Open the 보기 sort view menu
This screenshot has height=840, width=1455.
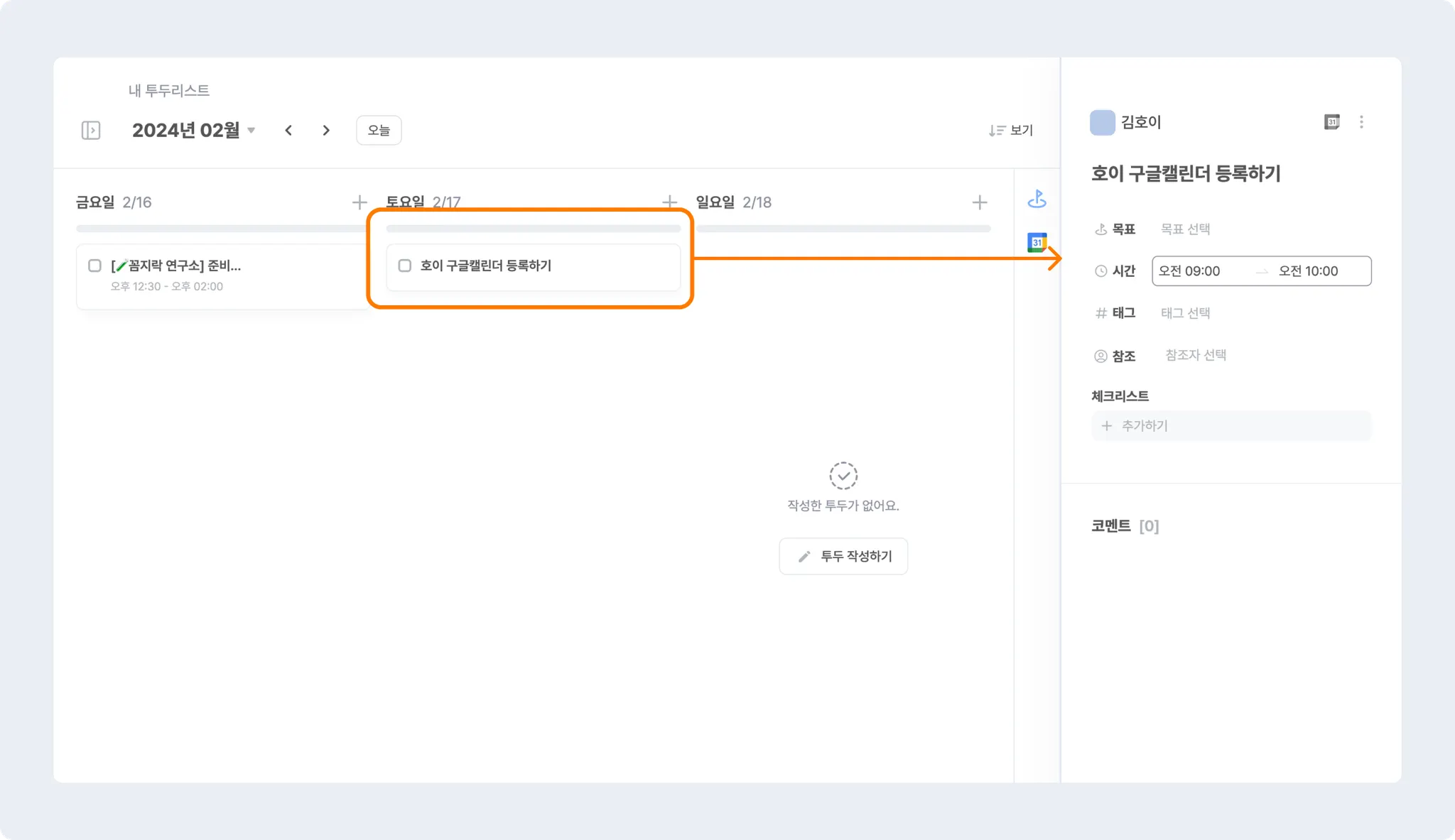tap(1011, 131)
